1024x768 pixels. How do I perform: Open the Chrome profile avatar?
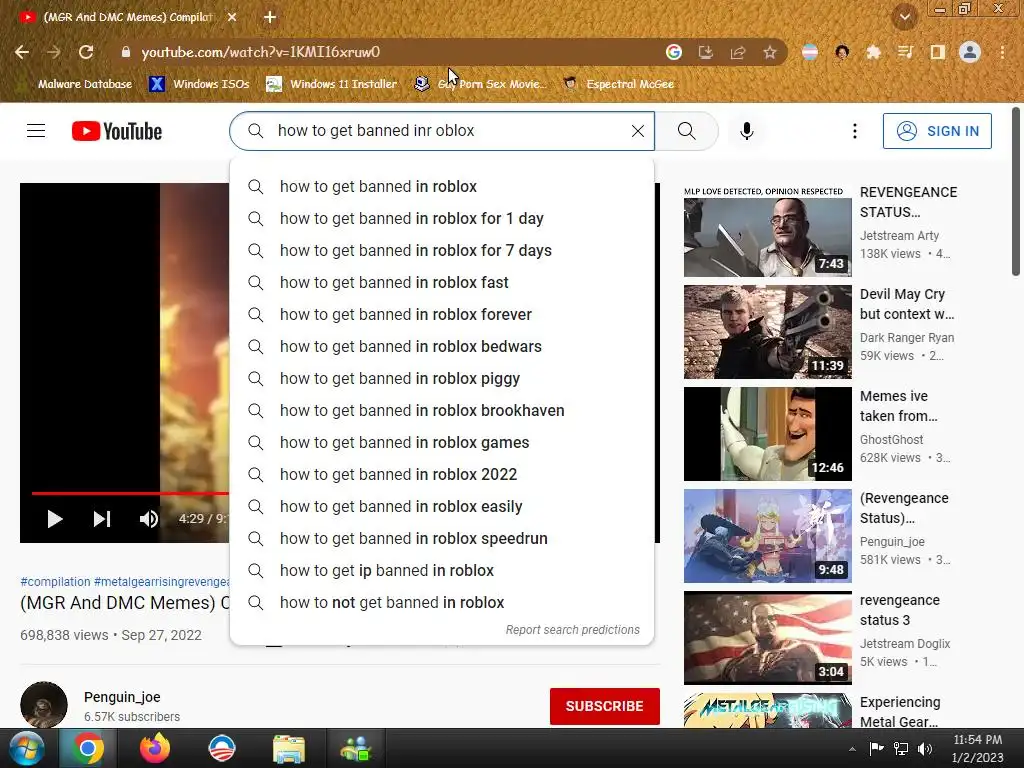[970, 52]
